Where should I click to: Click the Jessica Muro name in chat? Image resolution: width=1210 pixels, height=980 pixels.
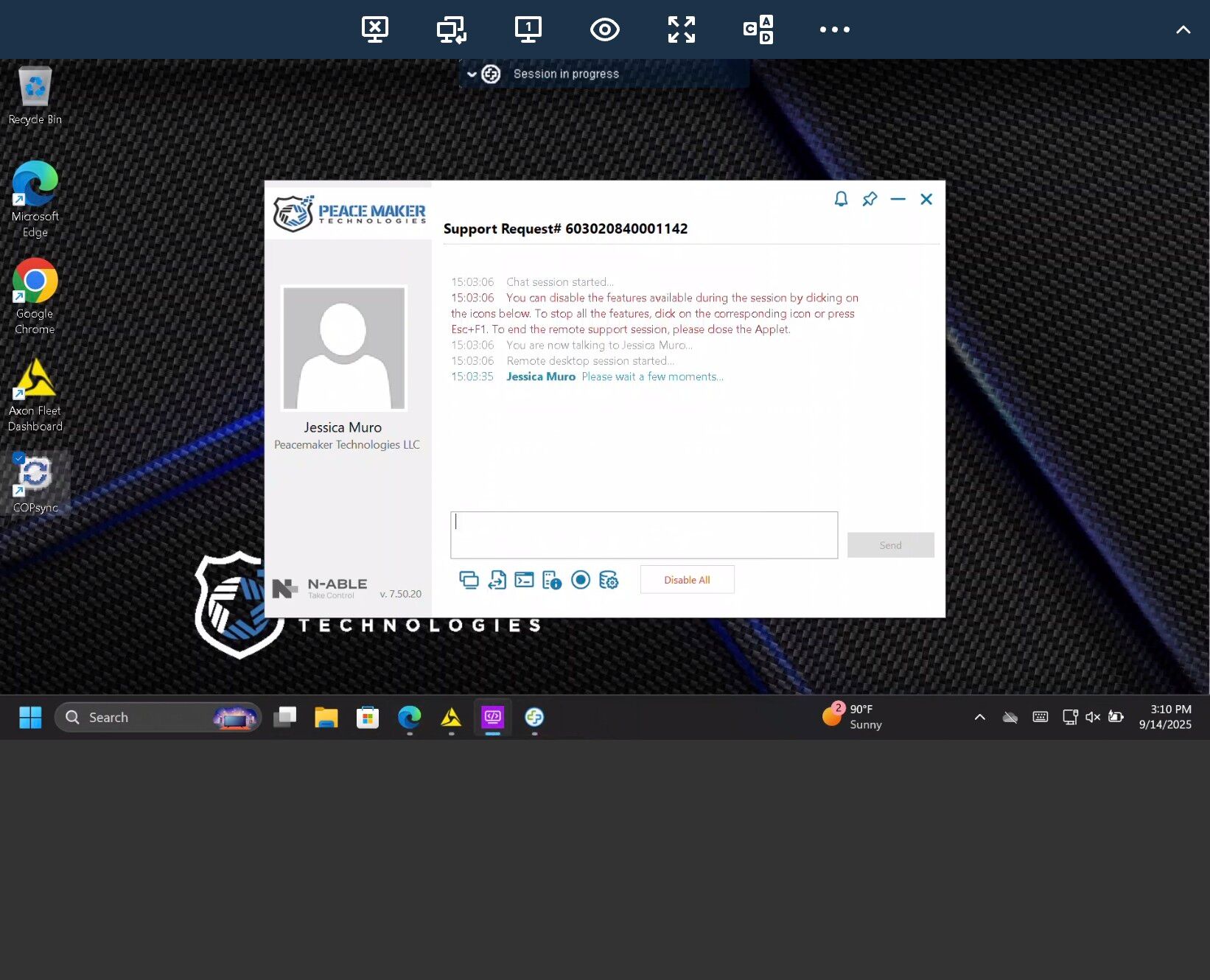pos(541,377)
